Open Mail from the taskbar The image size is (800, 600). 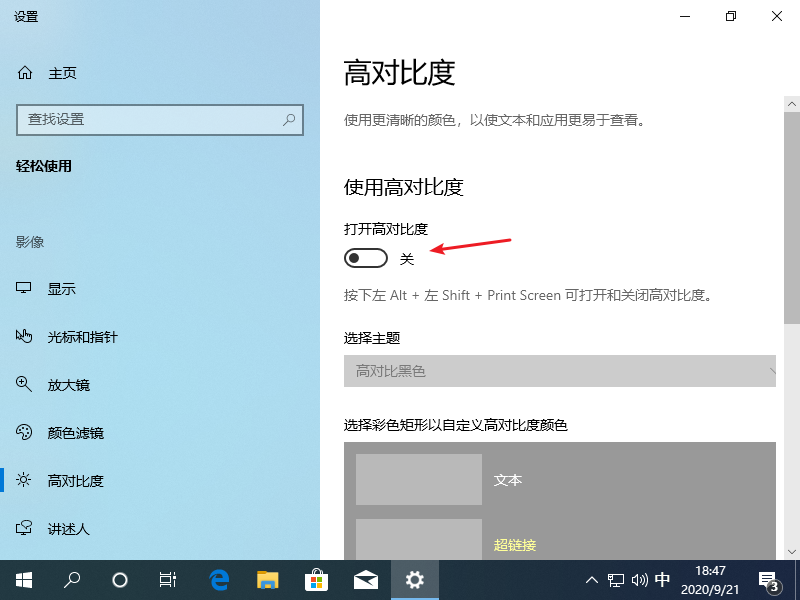(366, 578)
